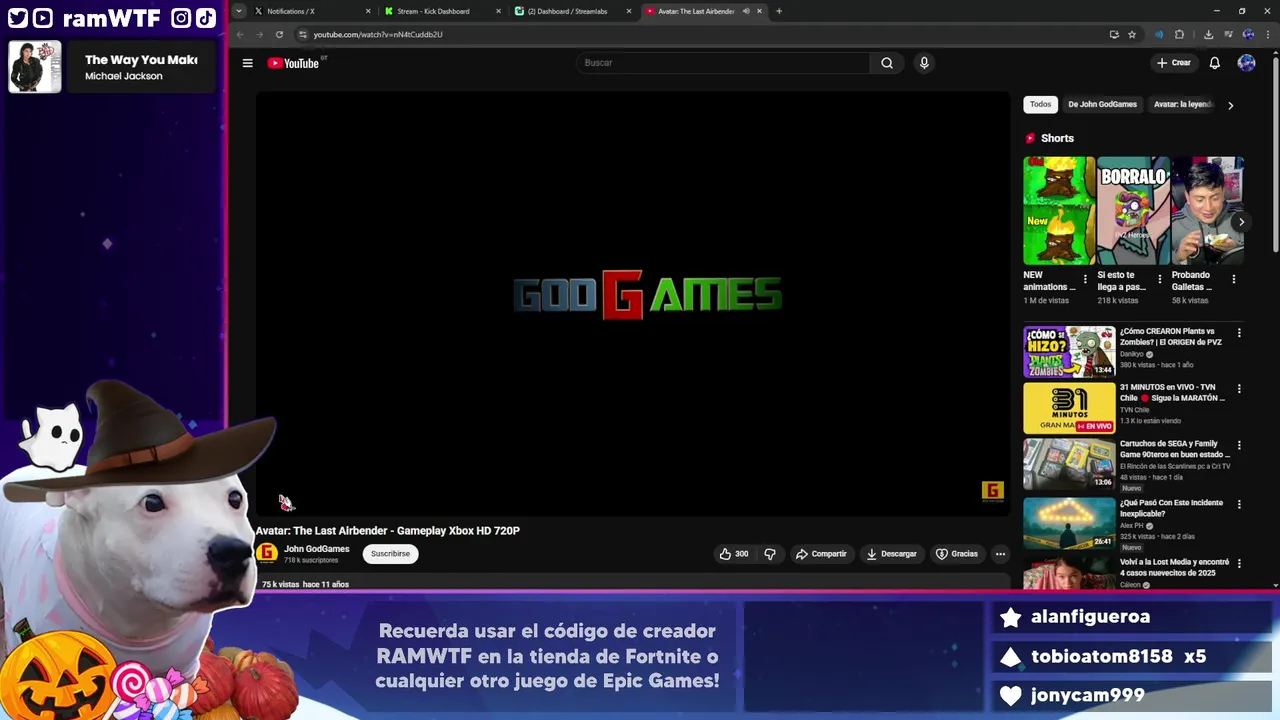Open options for Cartuchos de SEGA video
1280x720 pixels.
point(1239,445)
